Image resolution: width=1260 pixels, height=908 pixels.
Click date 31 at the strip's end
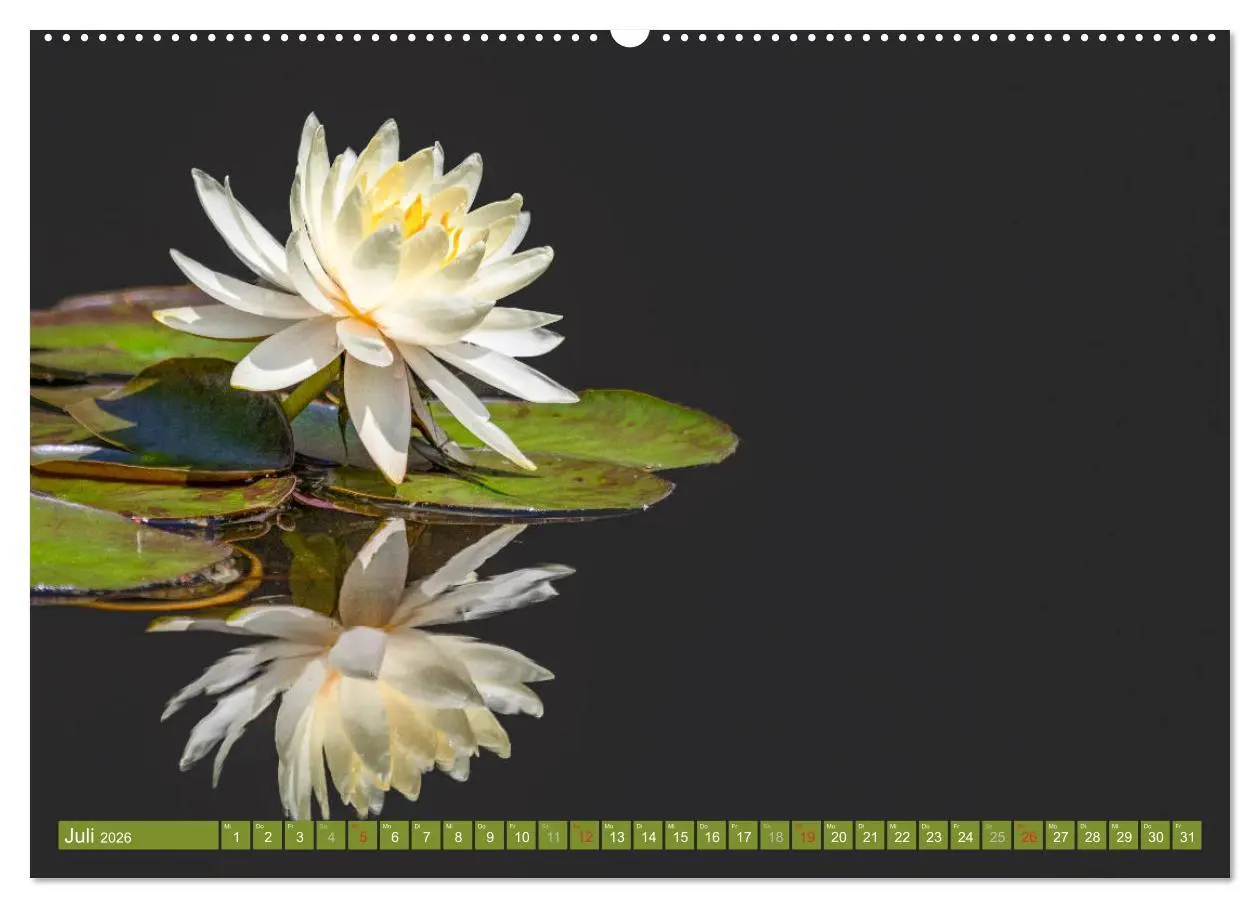pyautogui.click(x=1187, y=836)
